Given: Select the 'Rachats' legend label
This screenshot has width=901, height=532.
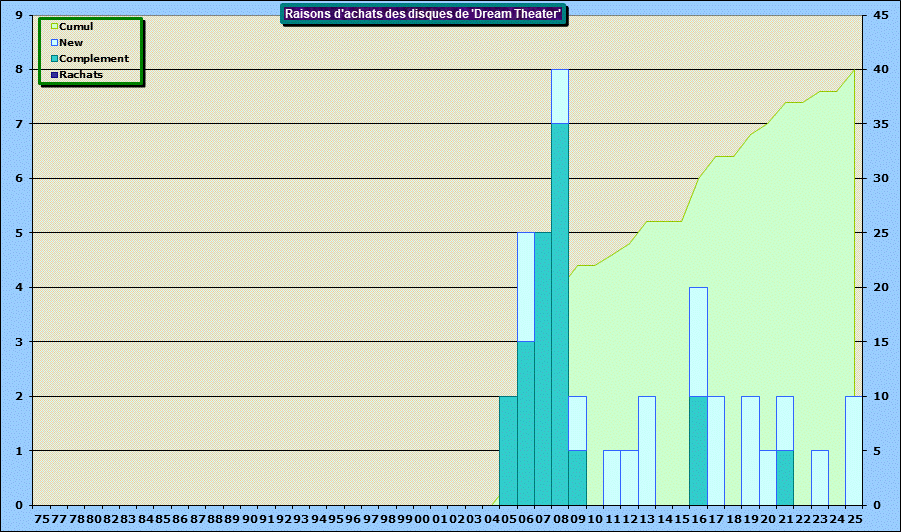Looking at the screenshot, I should click(81, 75).
